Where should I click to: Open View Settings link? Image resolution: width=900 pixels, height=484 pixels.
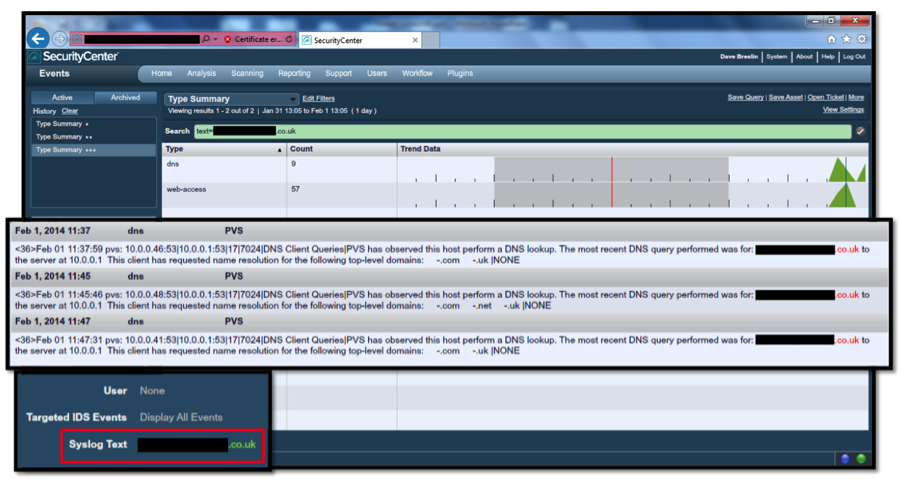point(843,110)
